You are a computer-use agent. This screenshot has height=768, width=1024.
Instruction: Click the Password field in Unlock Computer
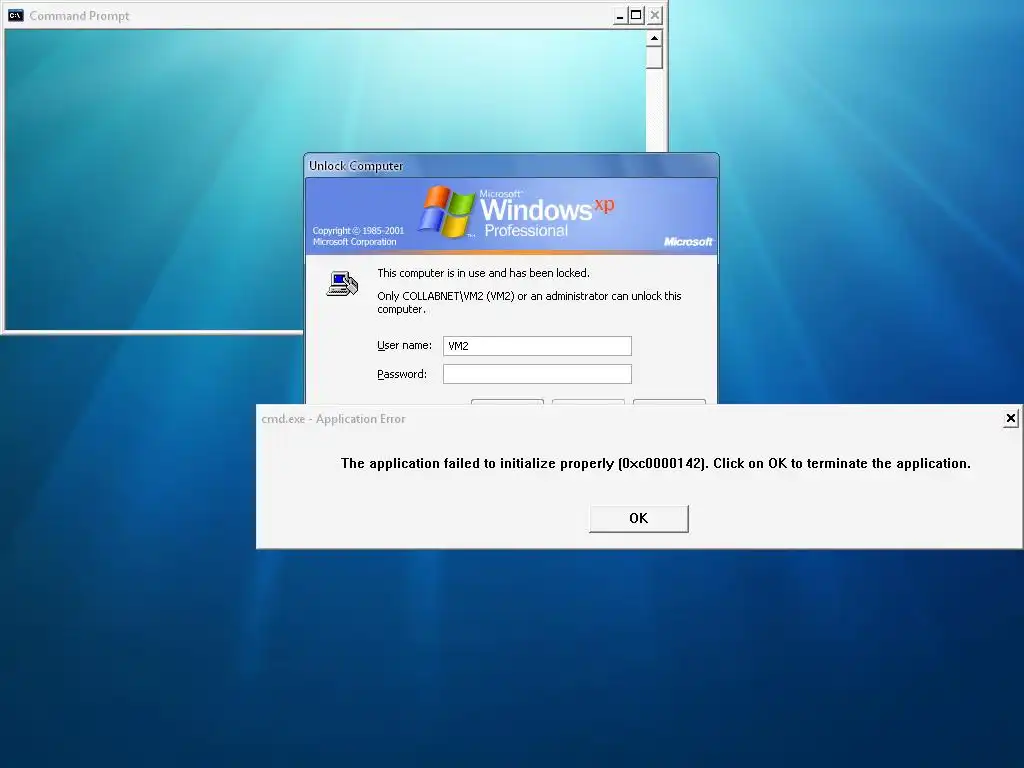pos(537,374)
